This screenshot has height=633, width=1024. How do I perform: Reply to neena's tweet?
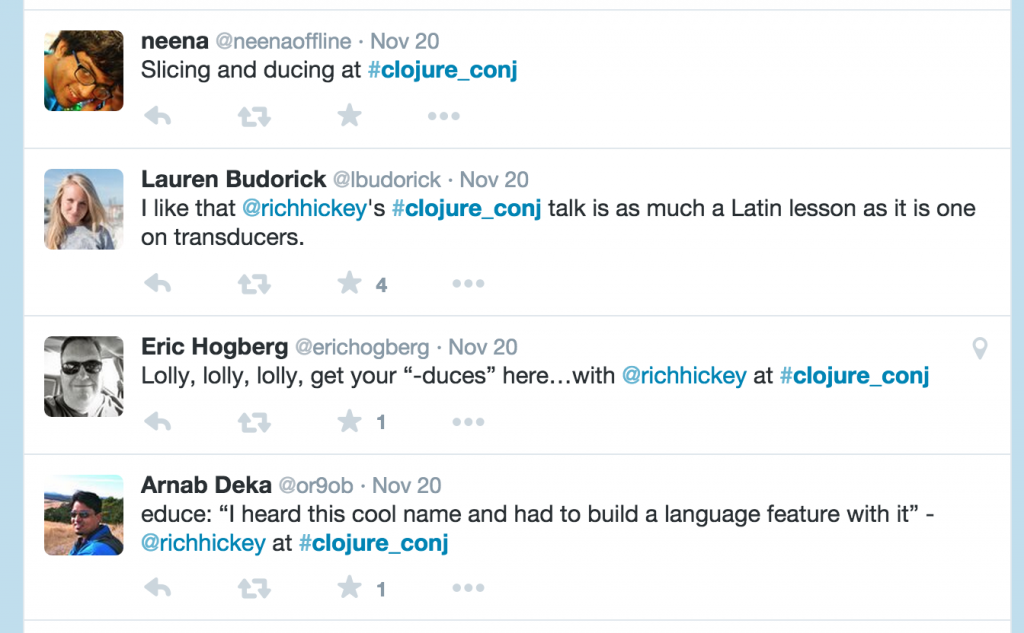157,116
